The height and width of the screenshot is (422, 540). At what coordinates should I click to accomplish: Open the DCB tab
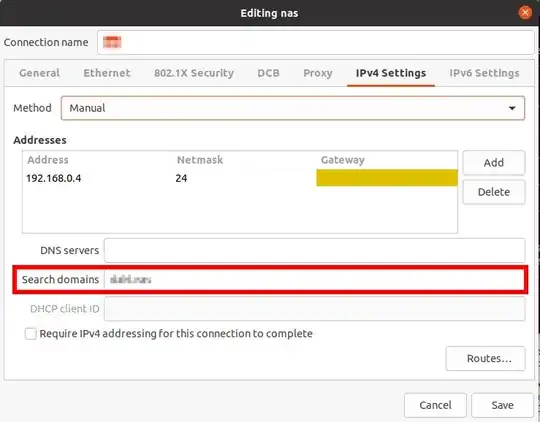point(269,73)
